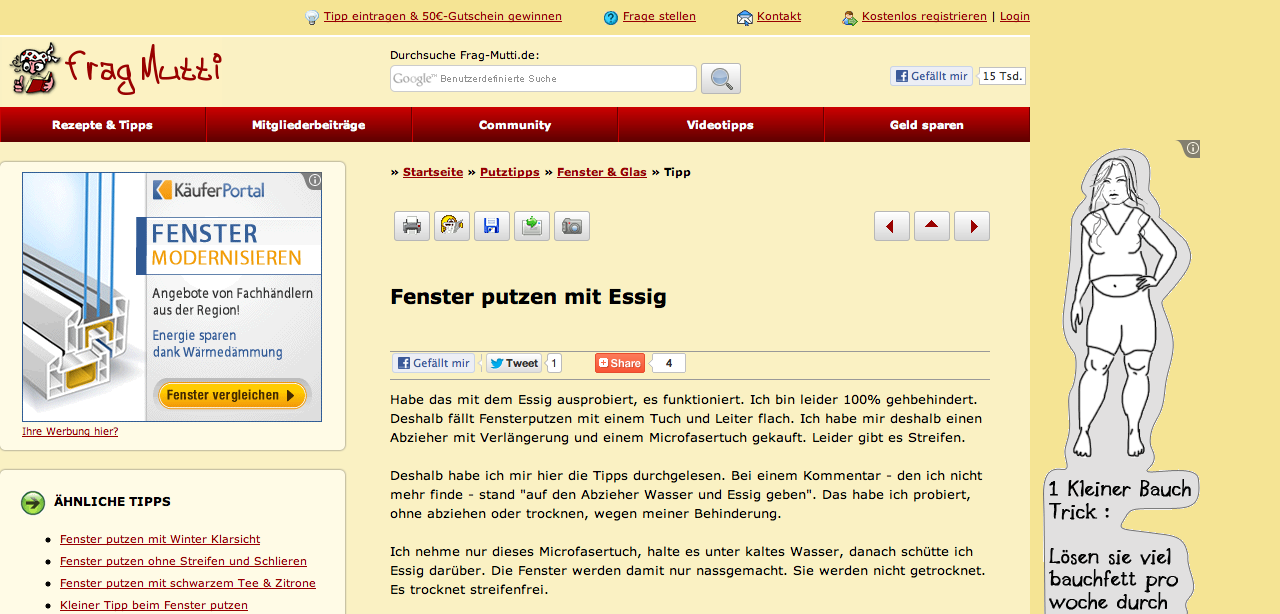Click the Kostenlos registrieren link
Screen dimensions: 1280x614
923,16
